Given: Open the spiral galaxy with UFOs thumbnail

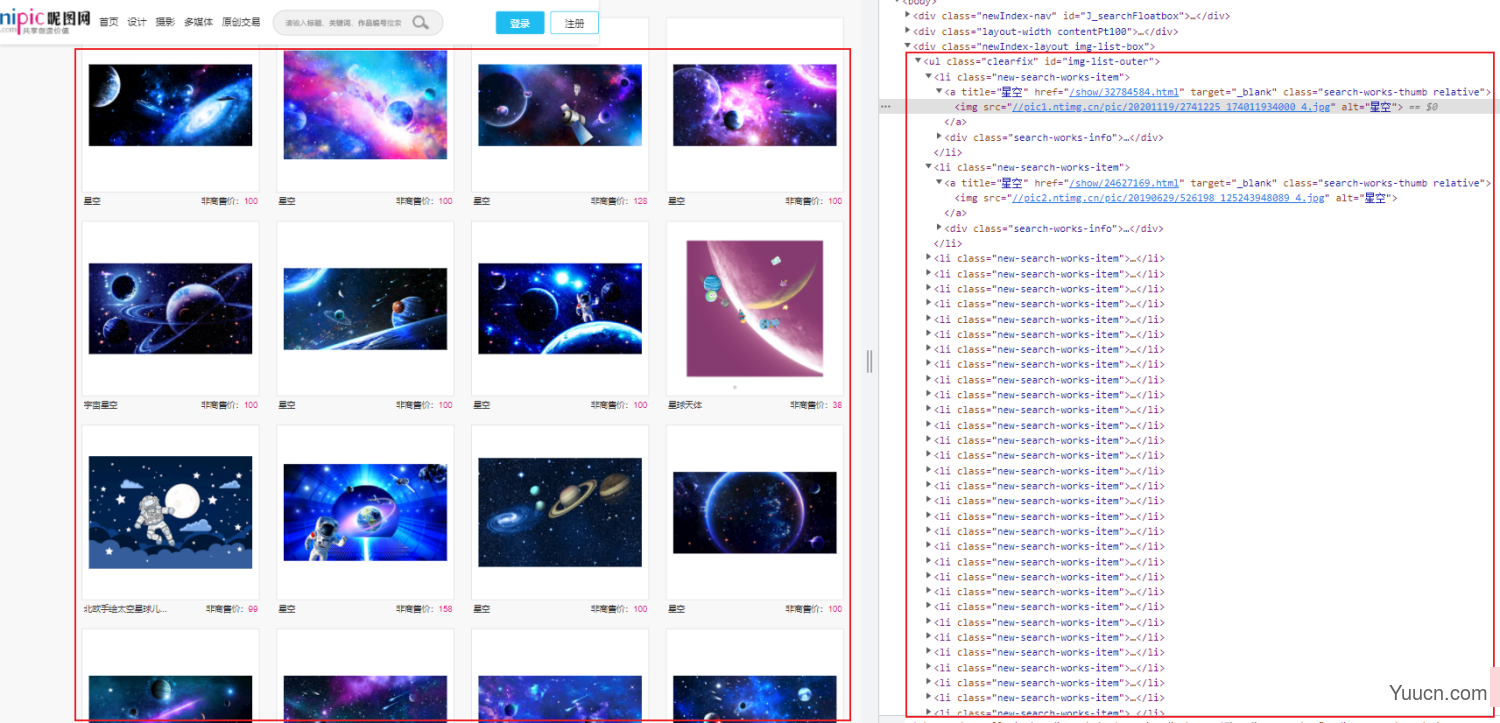Looking at the screenshot, I should [x=170, y=105].
